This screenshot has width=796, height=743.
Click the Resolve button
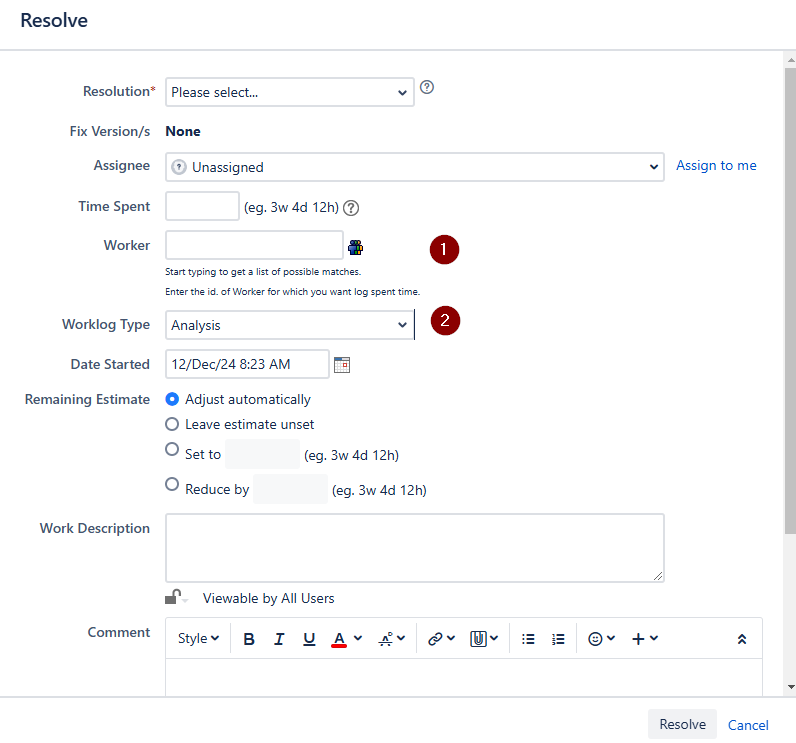pyautogui.click(x=682, y=724)
